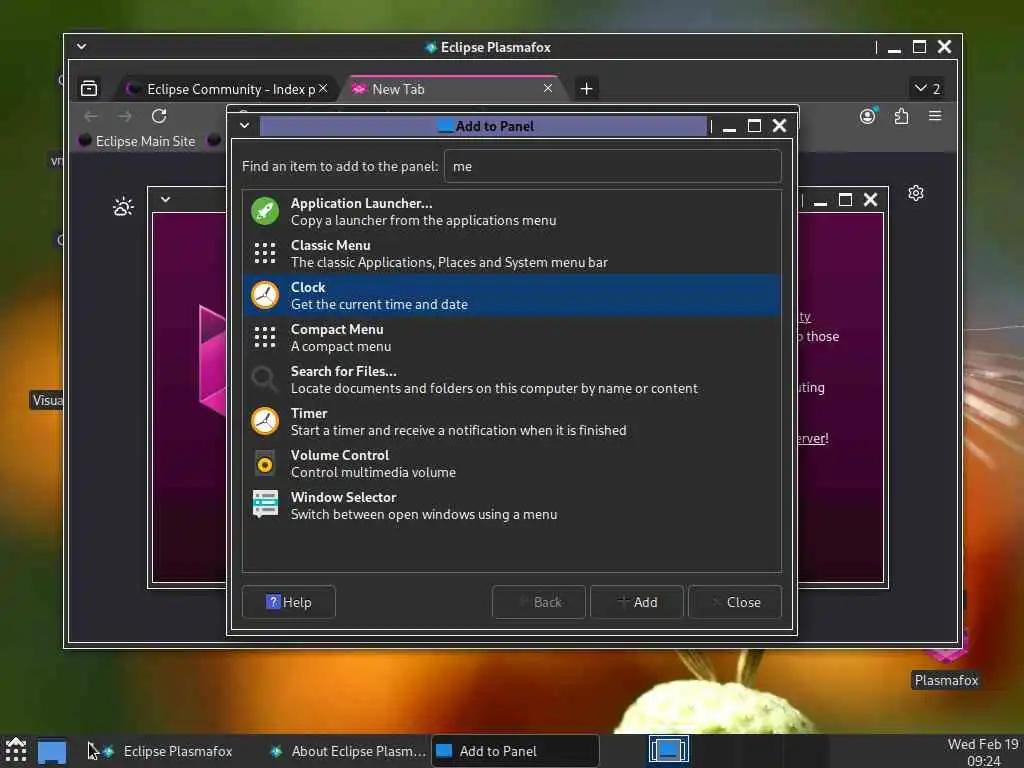This screenshot has height=768, width=1024.
Task: Close the About Eclipse Plasmafox window
Action: click(871, 200)
